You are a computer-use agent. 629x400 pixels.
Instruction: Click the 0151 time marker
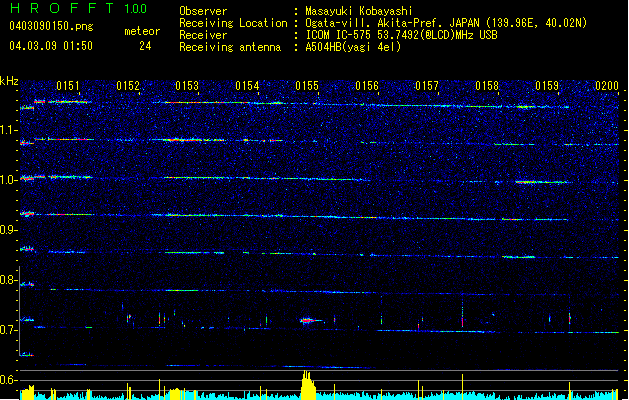coord(68,86)
